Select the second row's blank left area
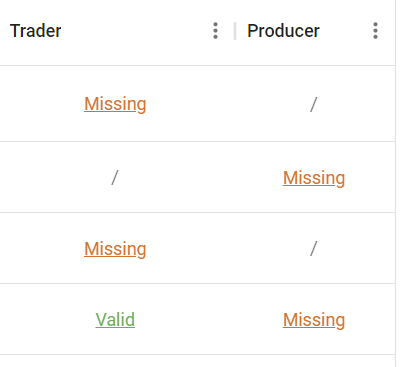This screenshot has height=367, width=401. (x=50, y=177)
